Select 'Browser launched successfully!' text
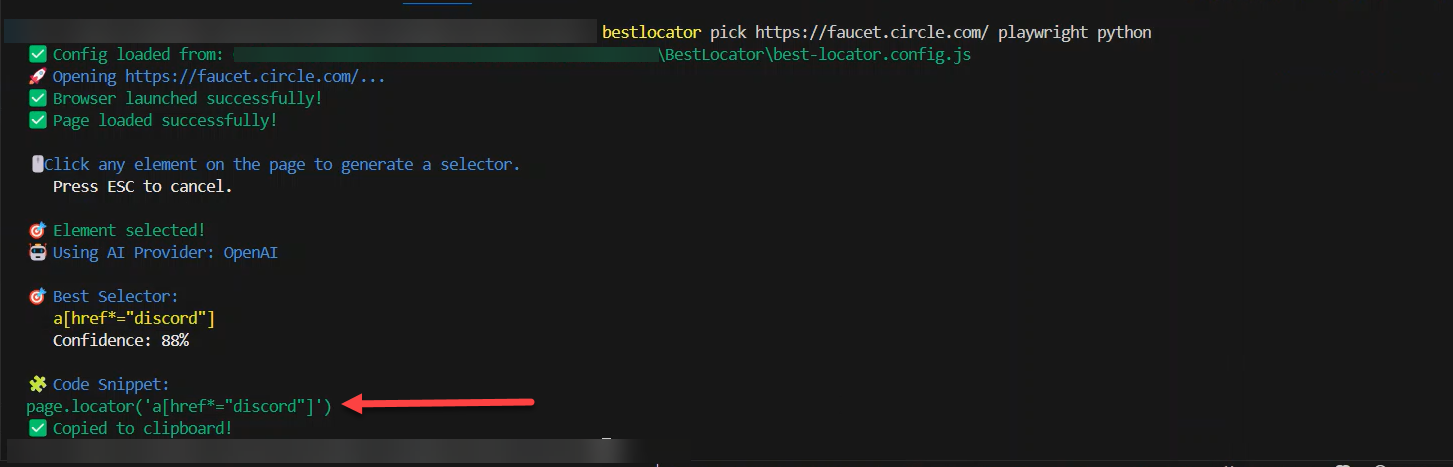 tap(188, 98)
